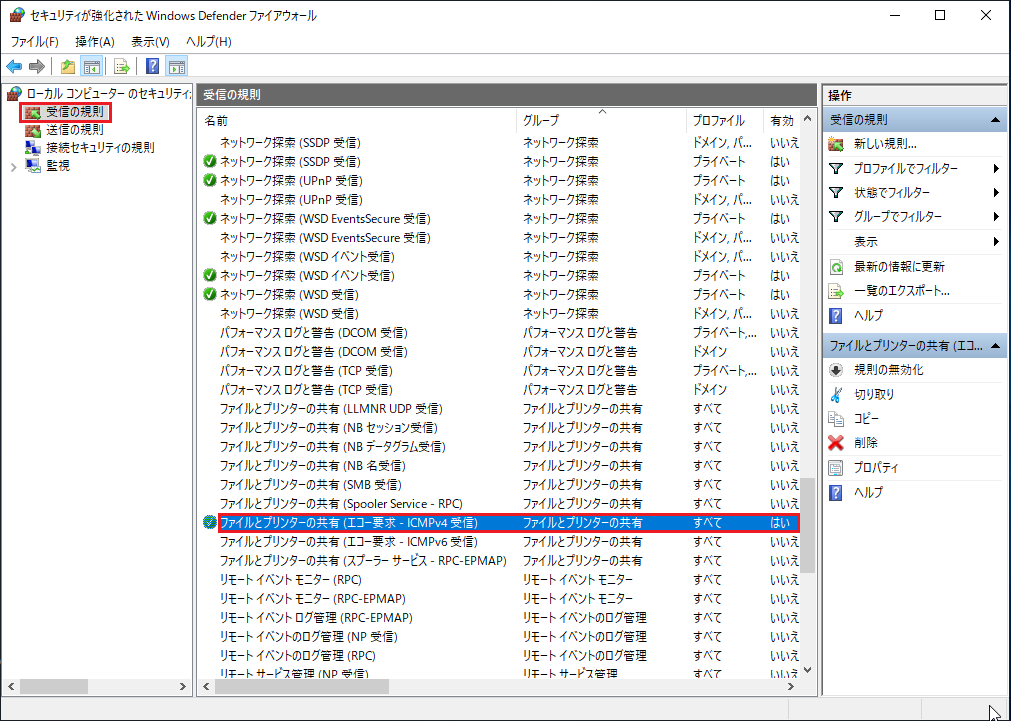Click 一覧のエクスポート... action link
This screenshot has height=721, width=1011.
[901, 291]
